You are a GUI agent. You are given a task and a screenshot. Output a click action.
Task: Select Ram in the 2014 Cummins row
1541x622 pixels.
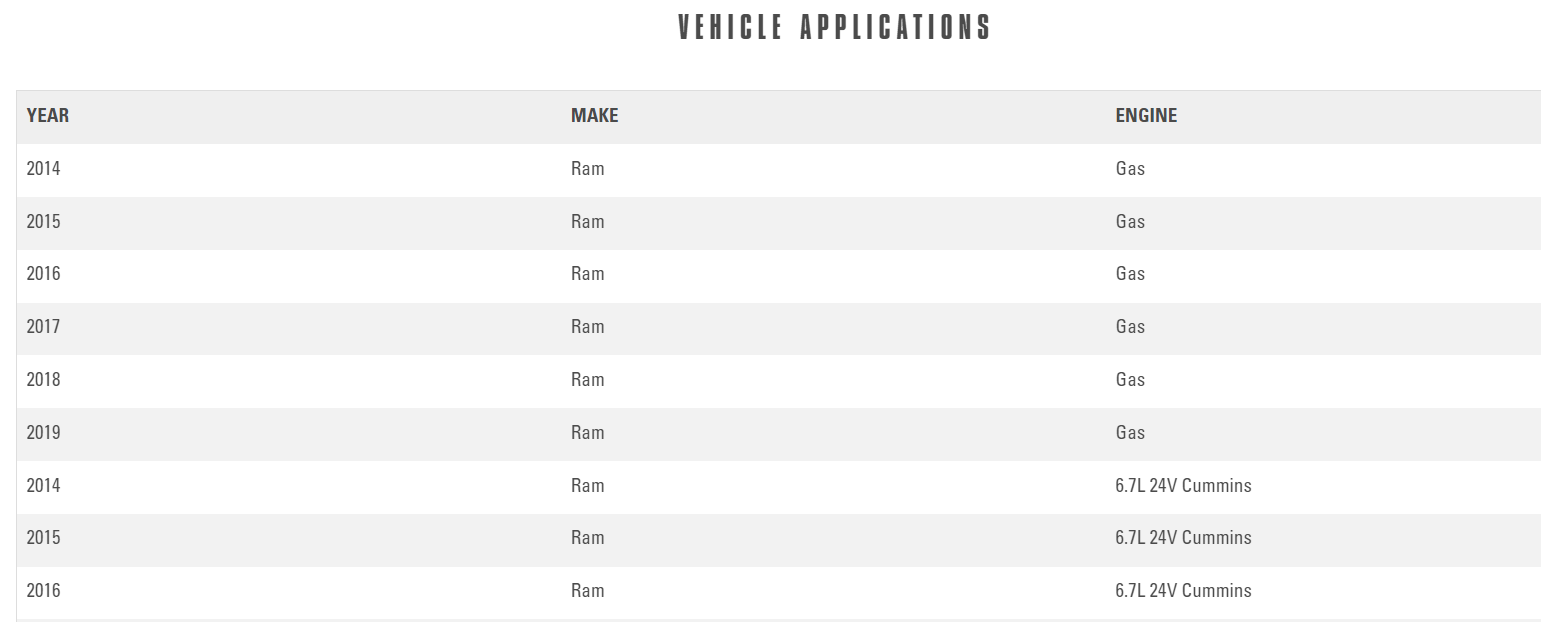587,486
